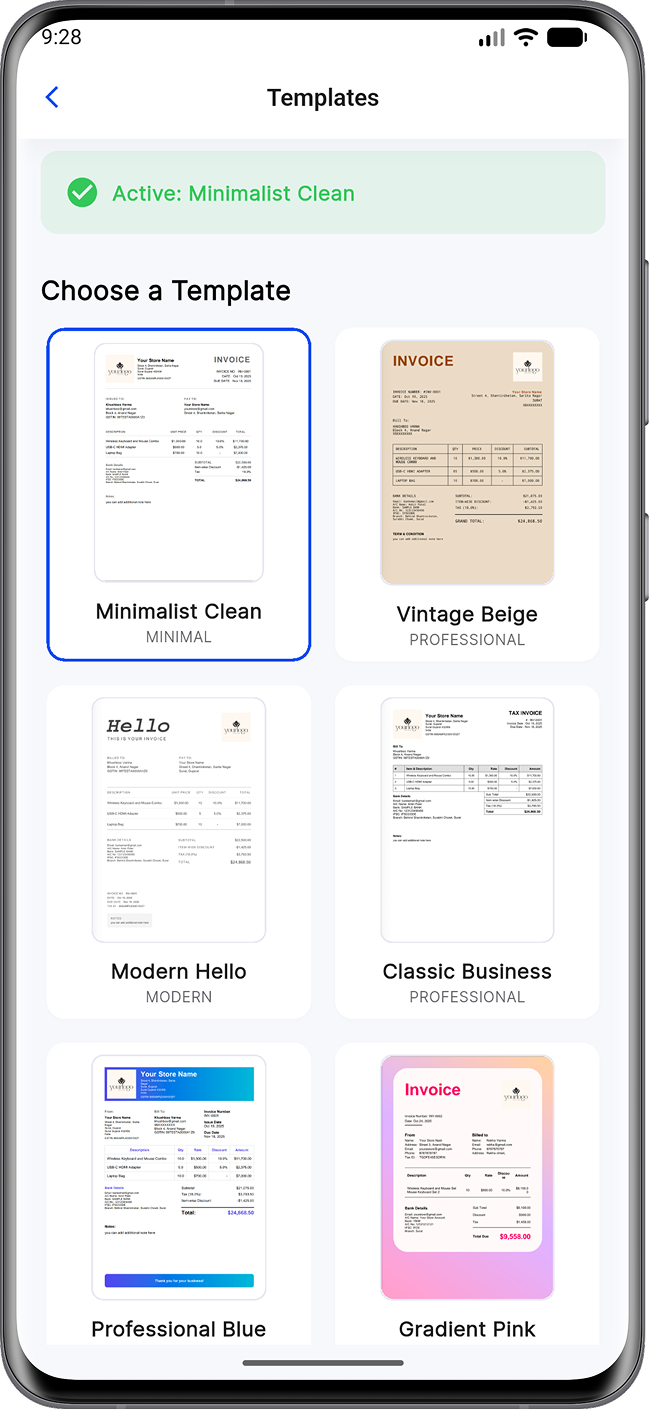Open the Classic Business invoice preview
The image size is (649, 1409).
click(467, 820)
